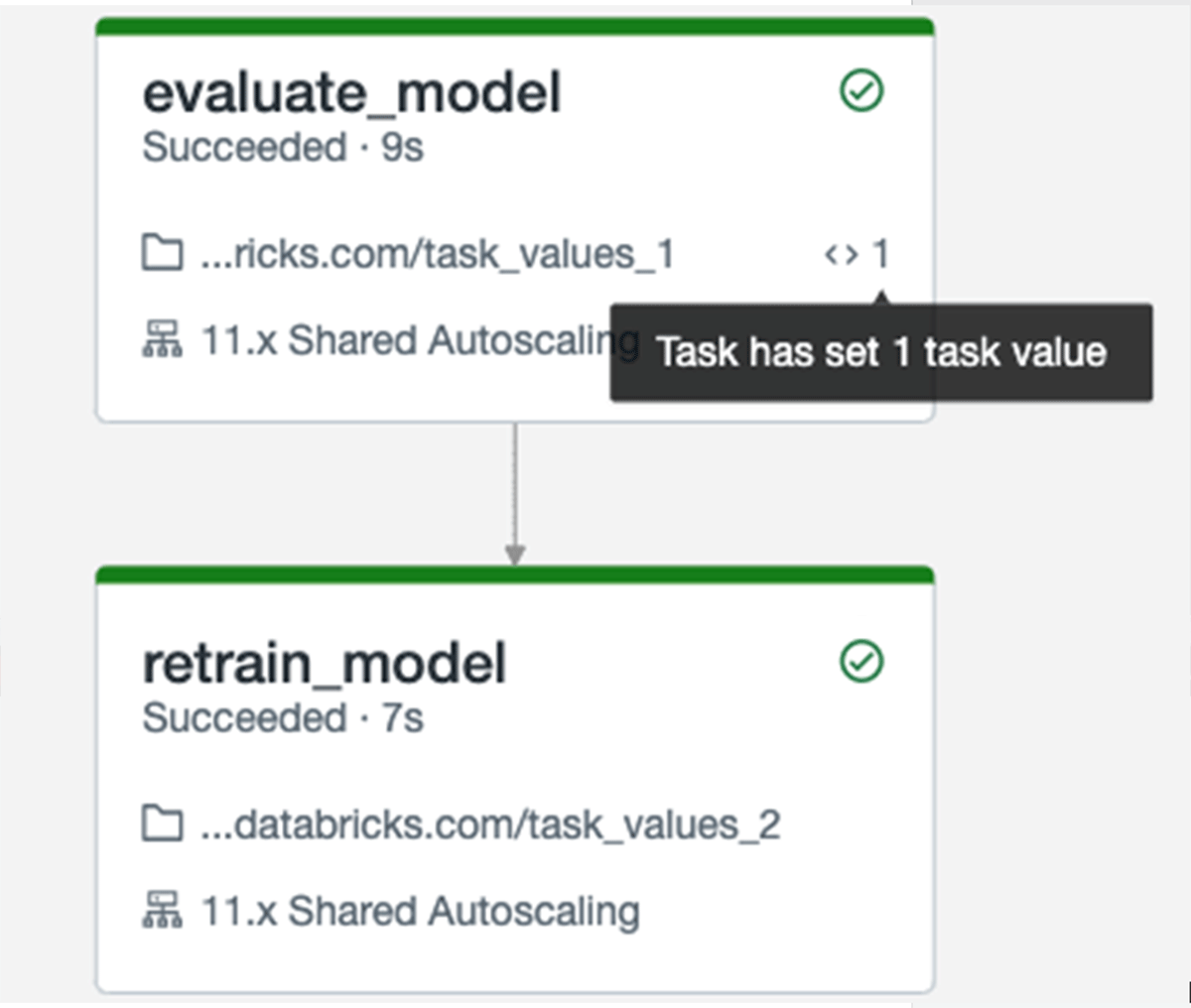Click the task value count number 1

(x=880, y=255)
